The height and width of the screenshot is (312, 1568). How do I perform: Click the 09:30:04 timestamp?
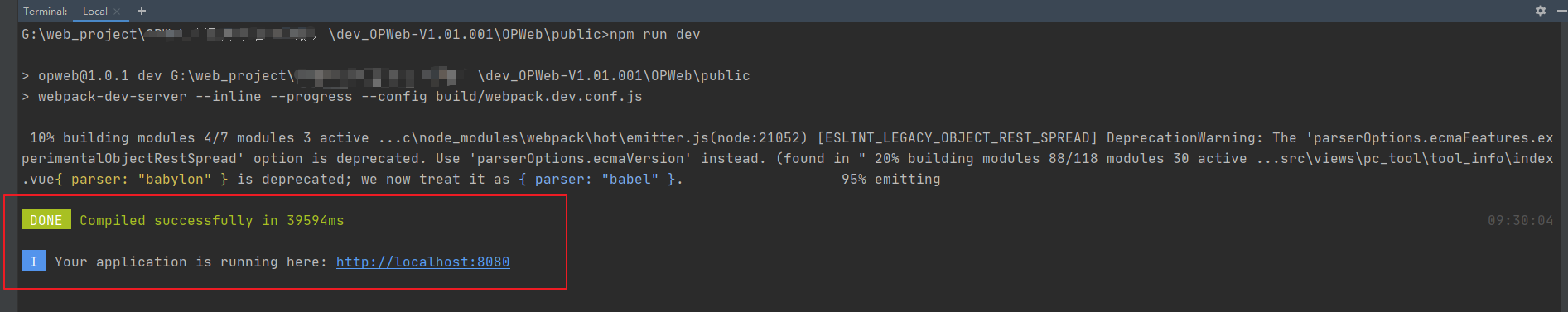[x=1520, y=220]
